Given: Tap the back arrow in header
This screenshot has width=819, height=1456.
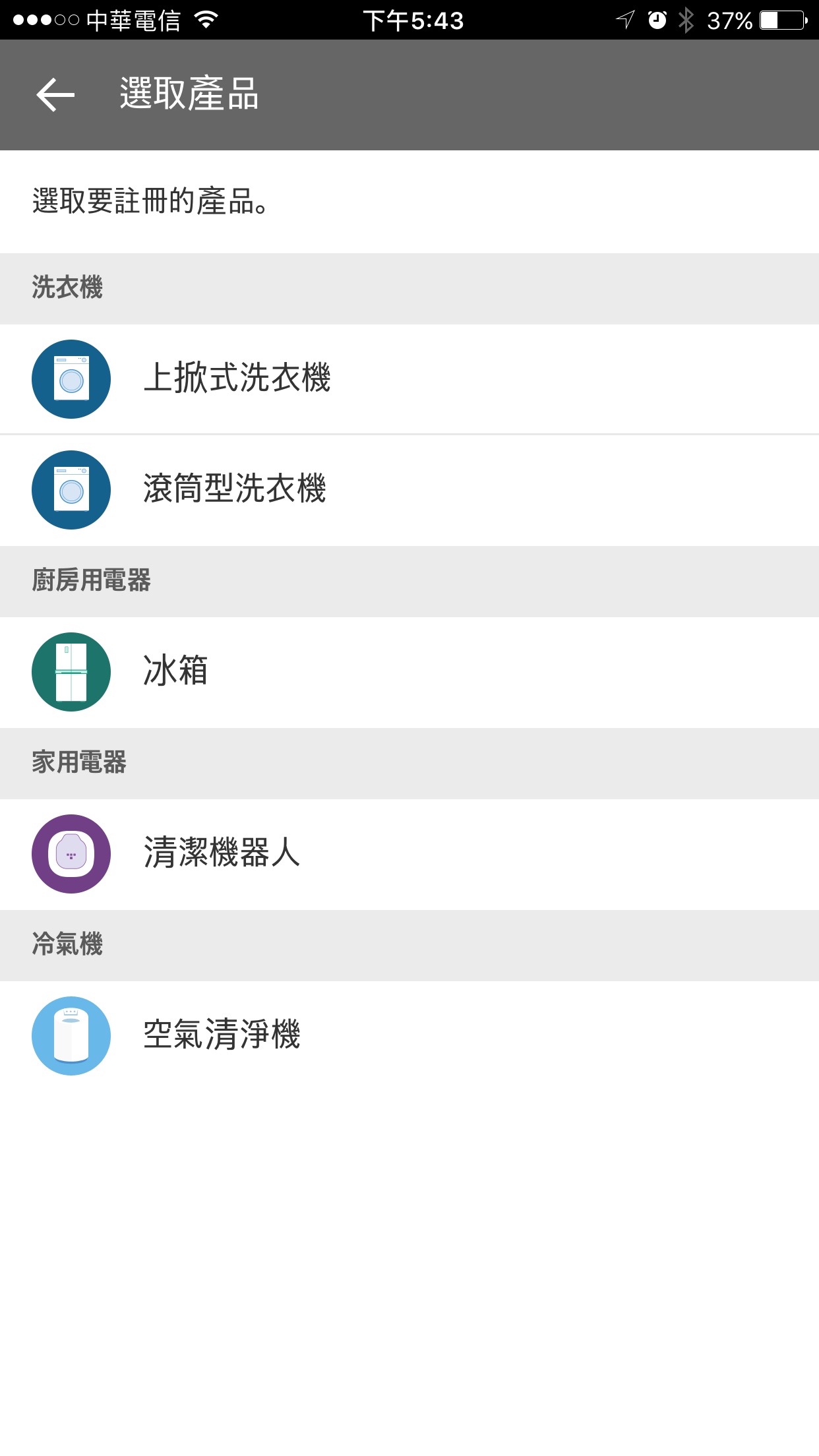Looking at the screenshot, I should tap(55, 95).
